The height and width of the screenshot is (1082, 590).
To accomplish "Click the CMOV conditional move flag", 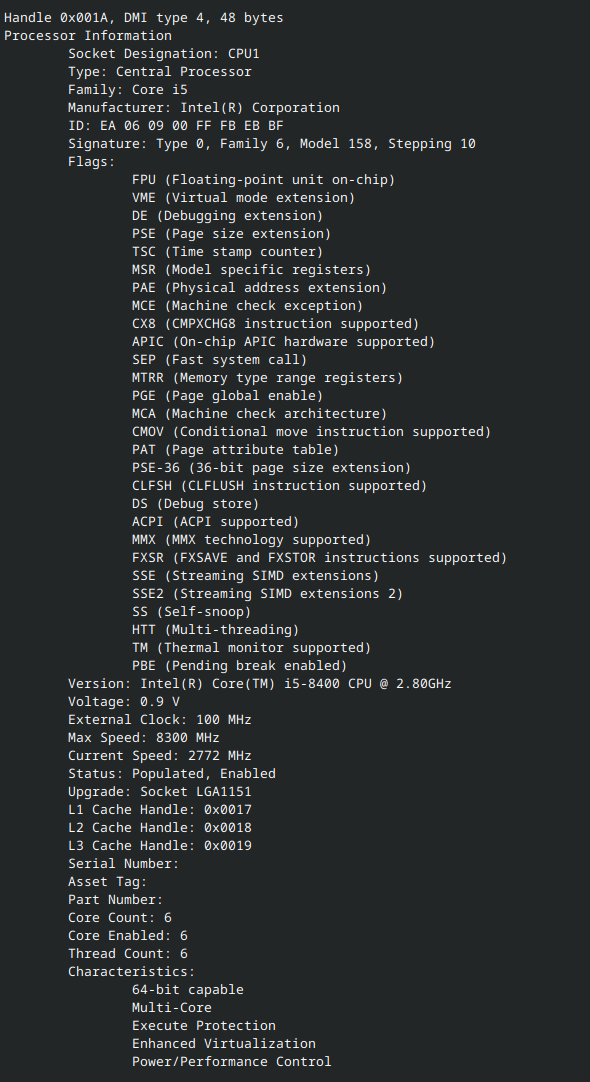I will pyautogui.click(x=311, y=431).
